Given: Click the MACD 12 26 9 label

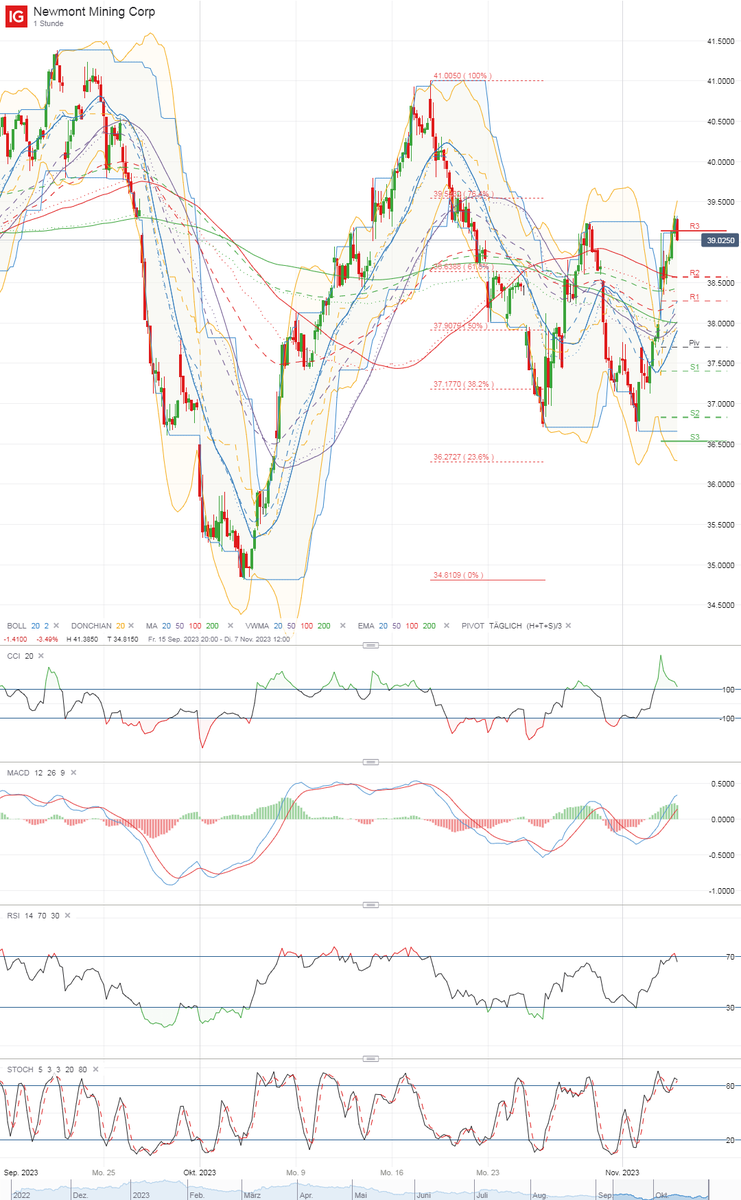Looking at the screenshot, I should 35,773.
